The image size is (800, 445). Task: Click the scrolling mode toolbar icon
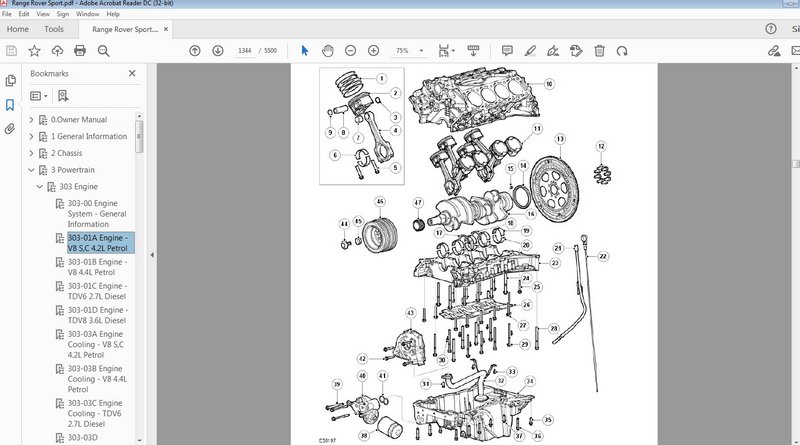(473, 51)
